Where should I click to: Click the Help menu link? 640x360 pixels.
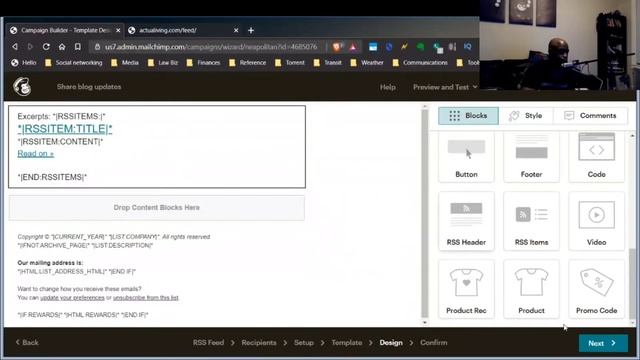[x=387, y=87]
